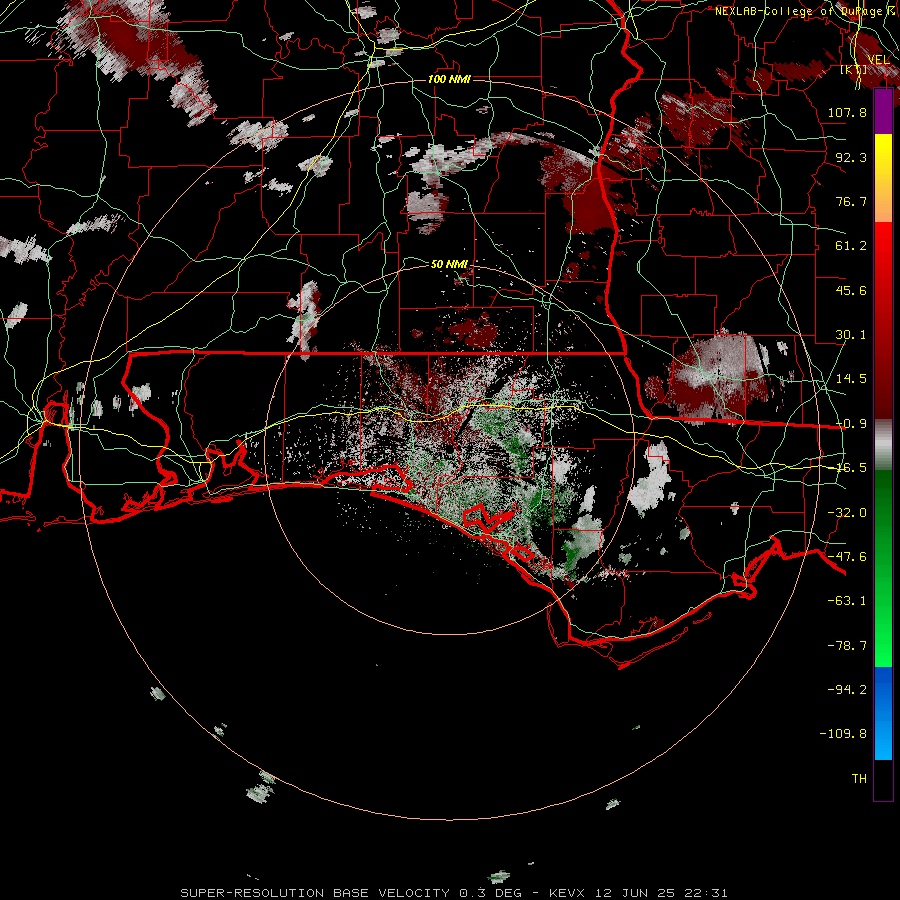Click the -78.7 value on velocity scale

click(x=847, y=646)
